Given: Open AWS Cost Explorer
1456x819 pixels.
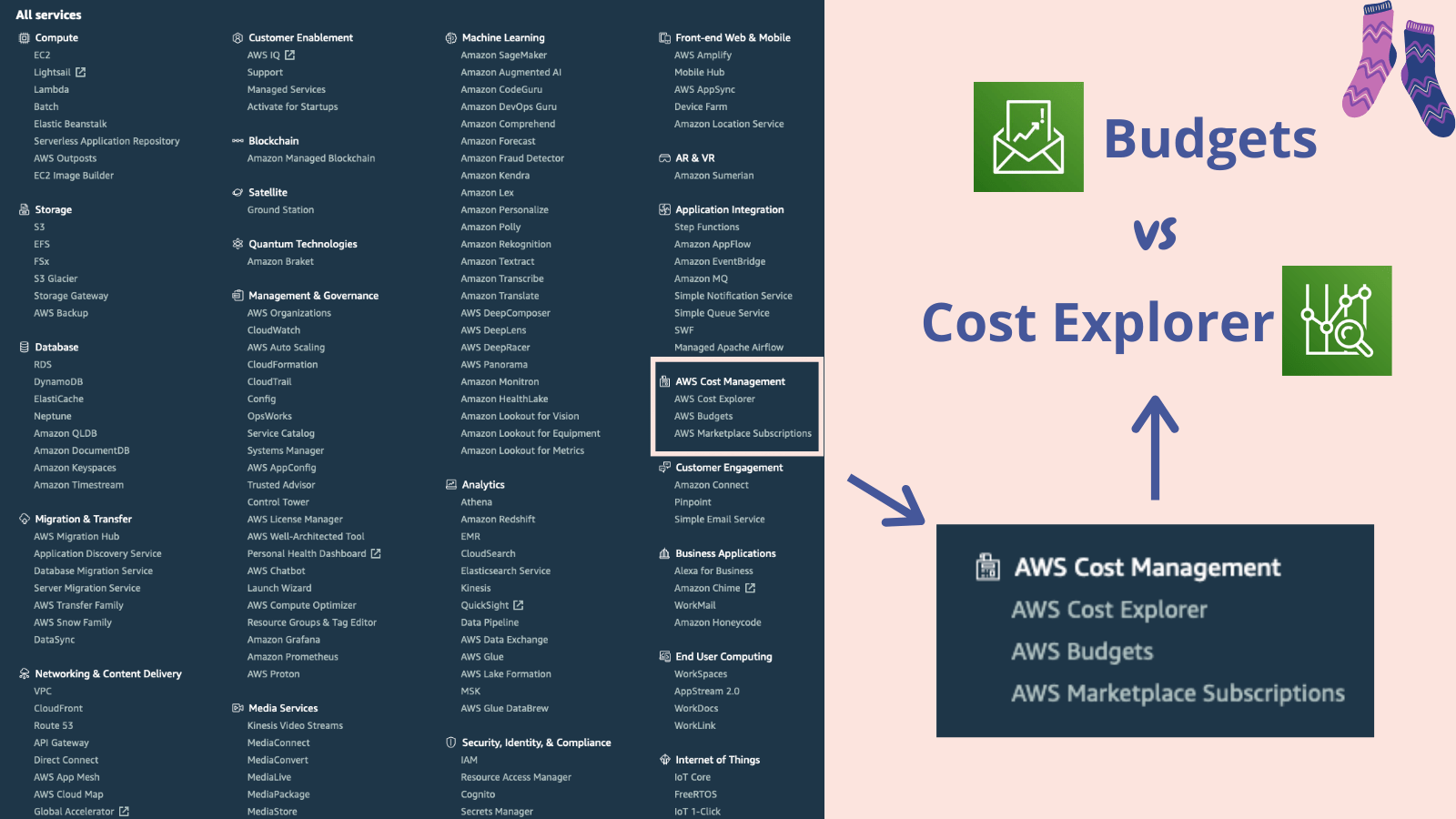Looking at the screenshot, I should (x=713, y=399).
